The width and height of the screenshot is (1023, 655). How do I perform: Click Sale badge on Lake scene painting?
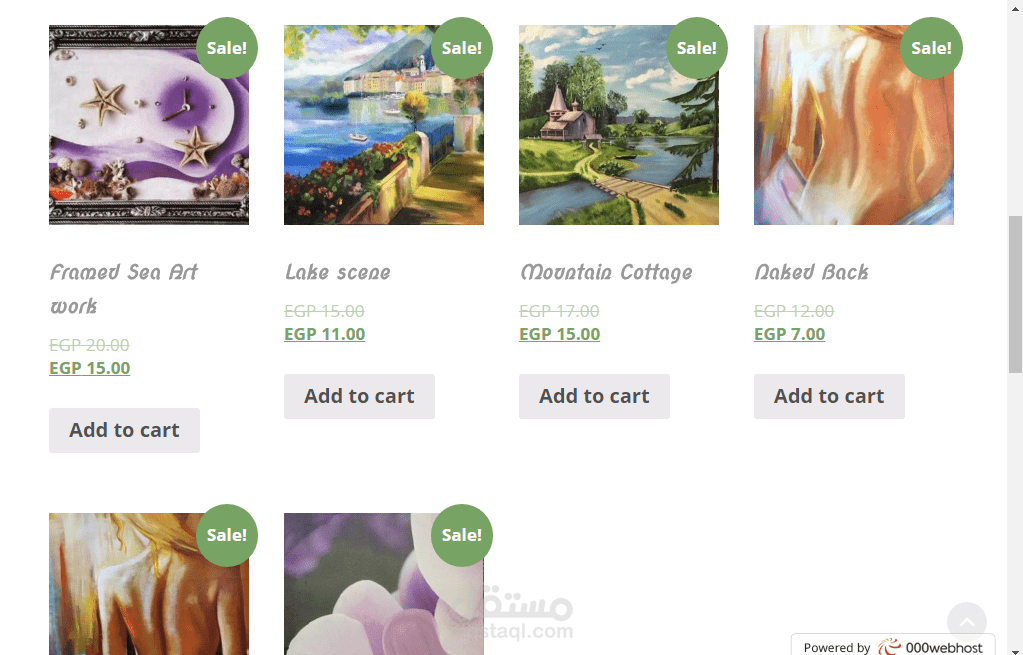pos(461,48)
